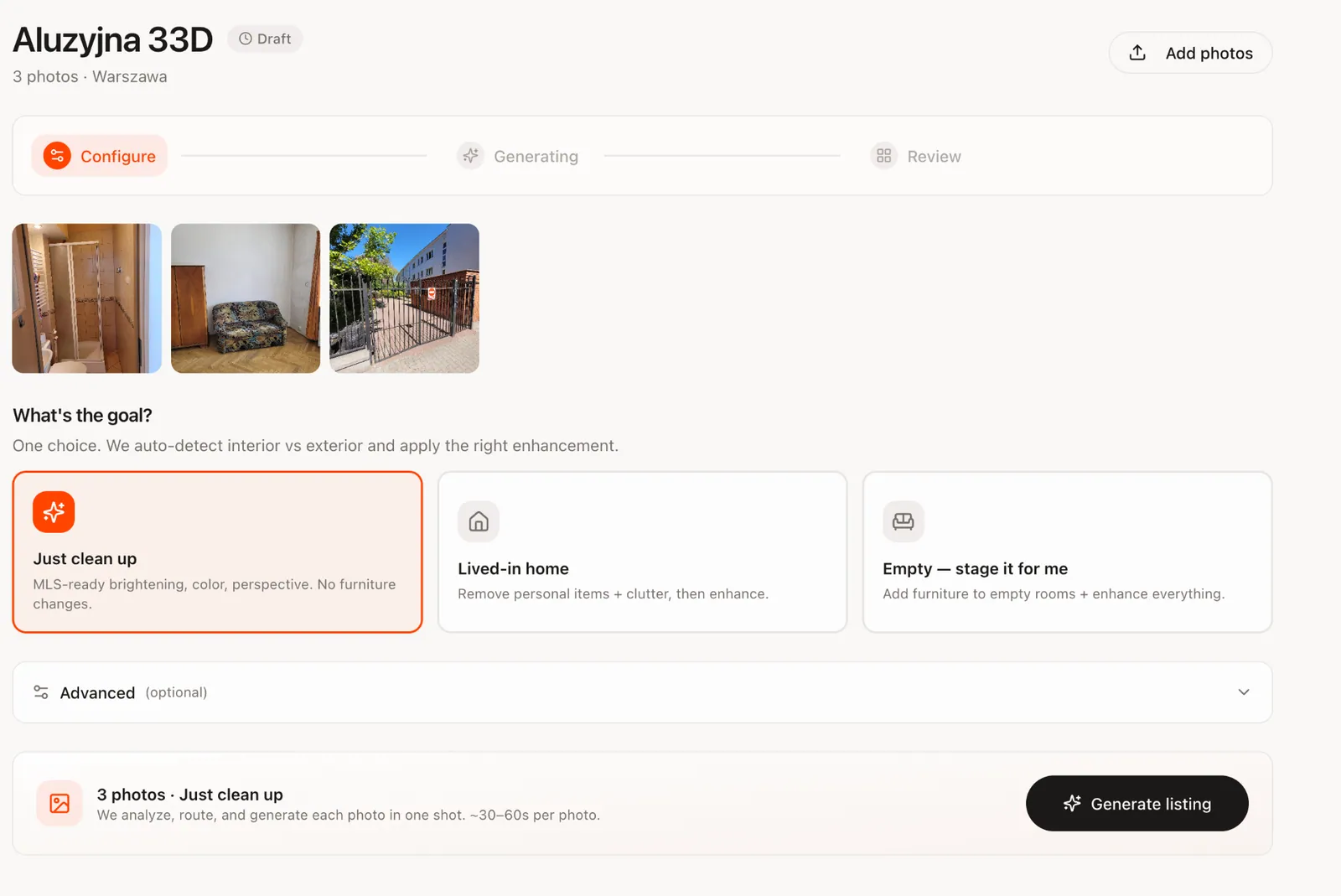This screenshot has height=896, width=1341.
Task: Click the 'Remove personal items + clutter' description
Action: pos(613,594)
